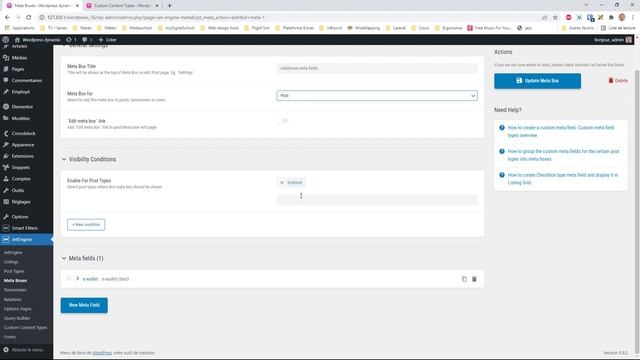Open the Laravel bookmark folder
Viewport: 640px width, 360px height.
click(395, 28)
